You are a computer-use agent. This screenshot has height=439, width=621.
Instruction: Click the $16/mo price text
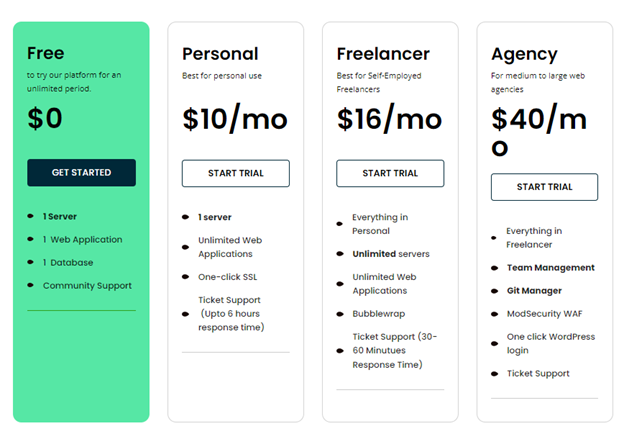(x=389, y=118)
